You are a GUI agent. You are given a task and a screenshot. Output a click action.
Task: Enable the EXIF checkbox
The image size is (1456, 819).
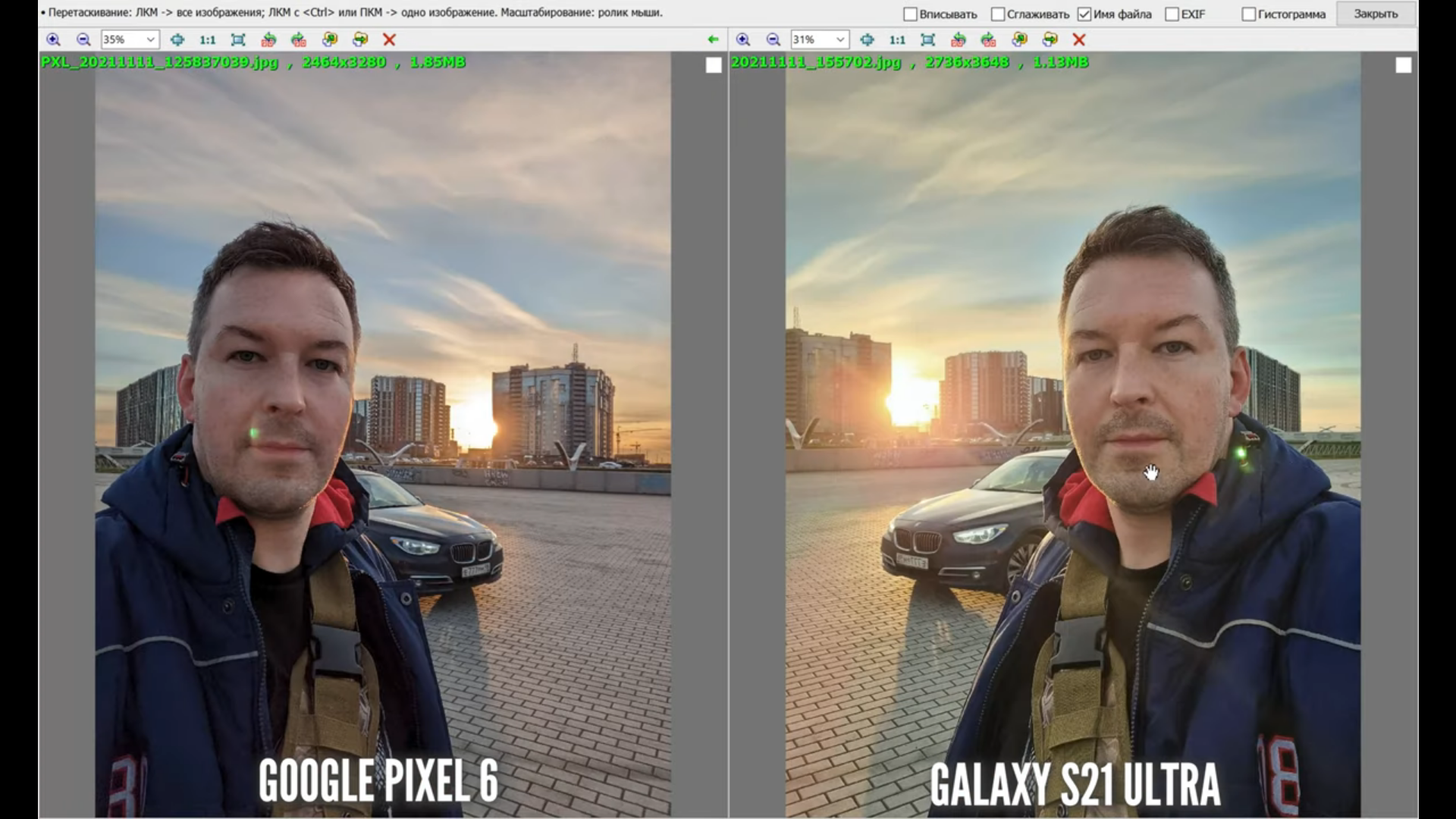(x=1172, y=14)
